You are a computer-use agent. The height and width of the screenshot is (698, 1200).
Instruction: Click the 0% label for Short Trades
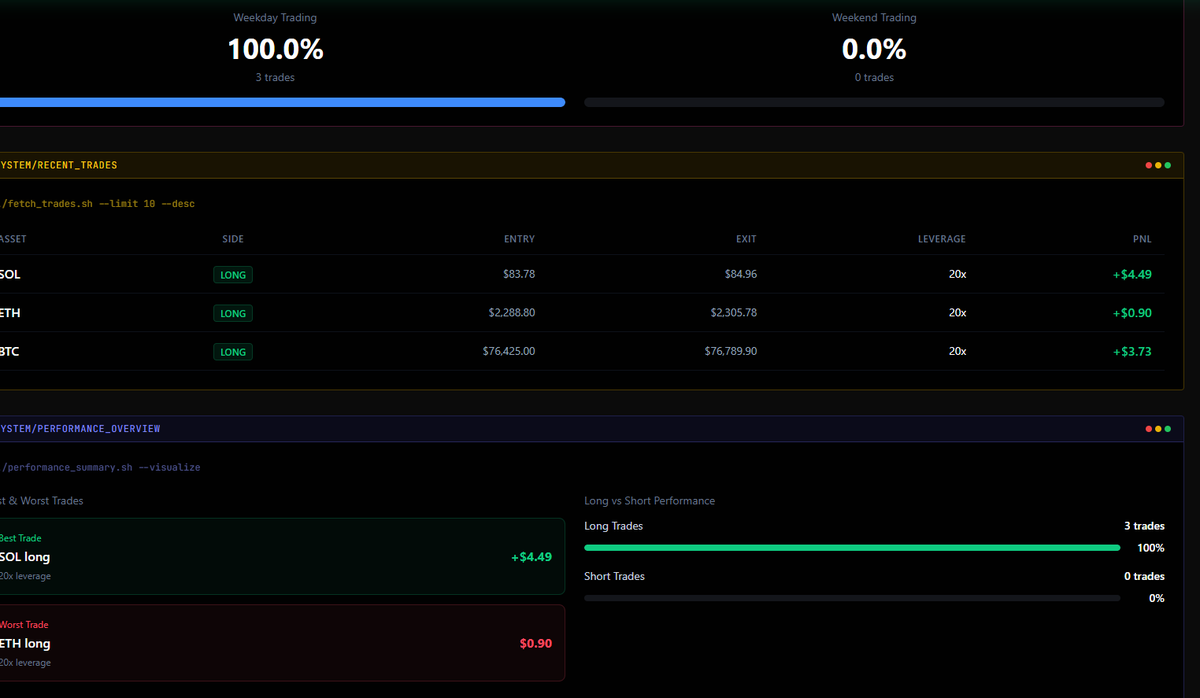click(1157, 598)
